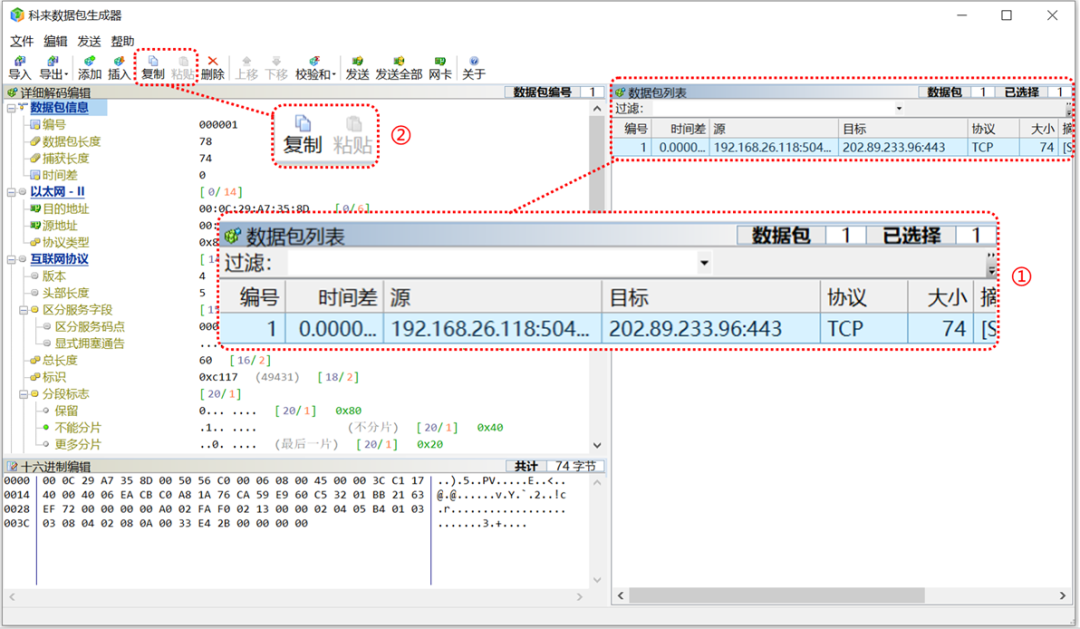Open the 文件 menu

(x=21, y=41)
